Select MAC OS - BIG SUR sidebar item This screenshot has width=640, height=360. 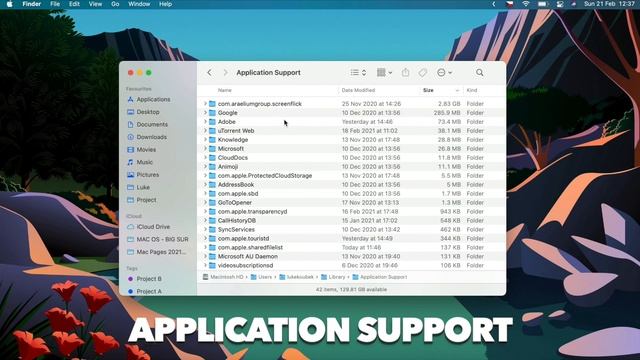[158, 239]
